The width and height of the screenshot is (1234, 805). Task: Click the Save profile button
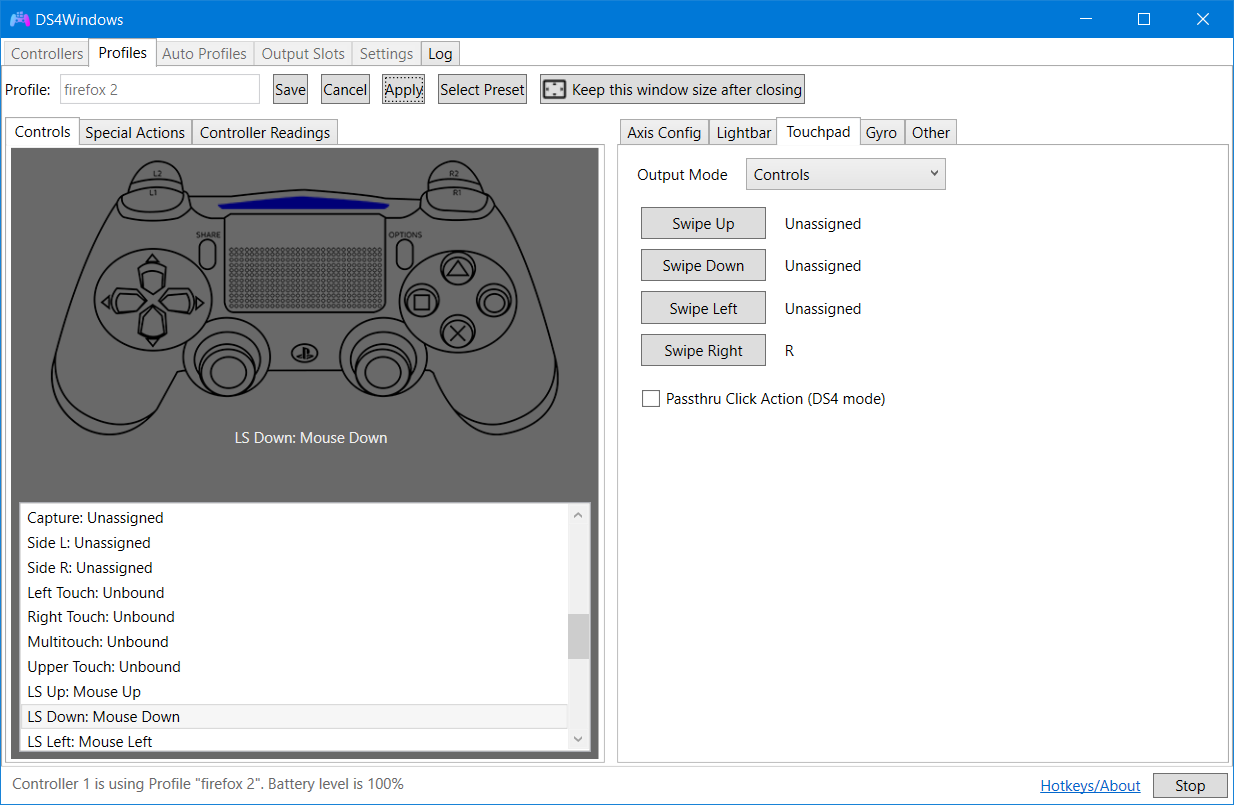(290, 89)
